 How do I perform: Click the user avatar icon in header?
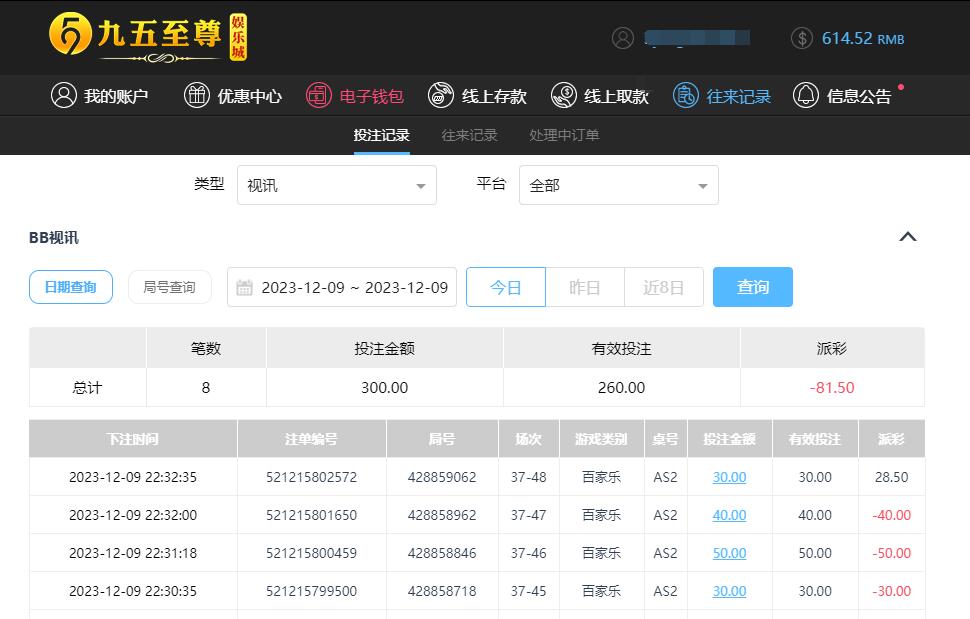pos(623,38)
